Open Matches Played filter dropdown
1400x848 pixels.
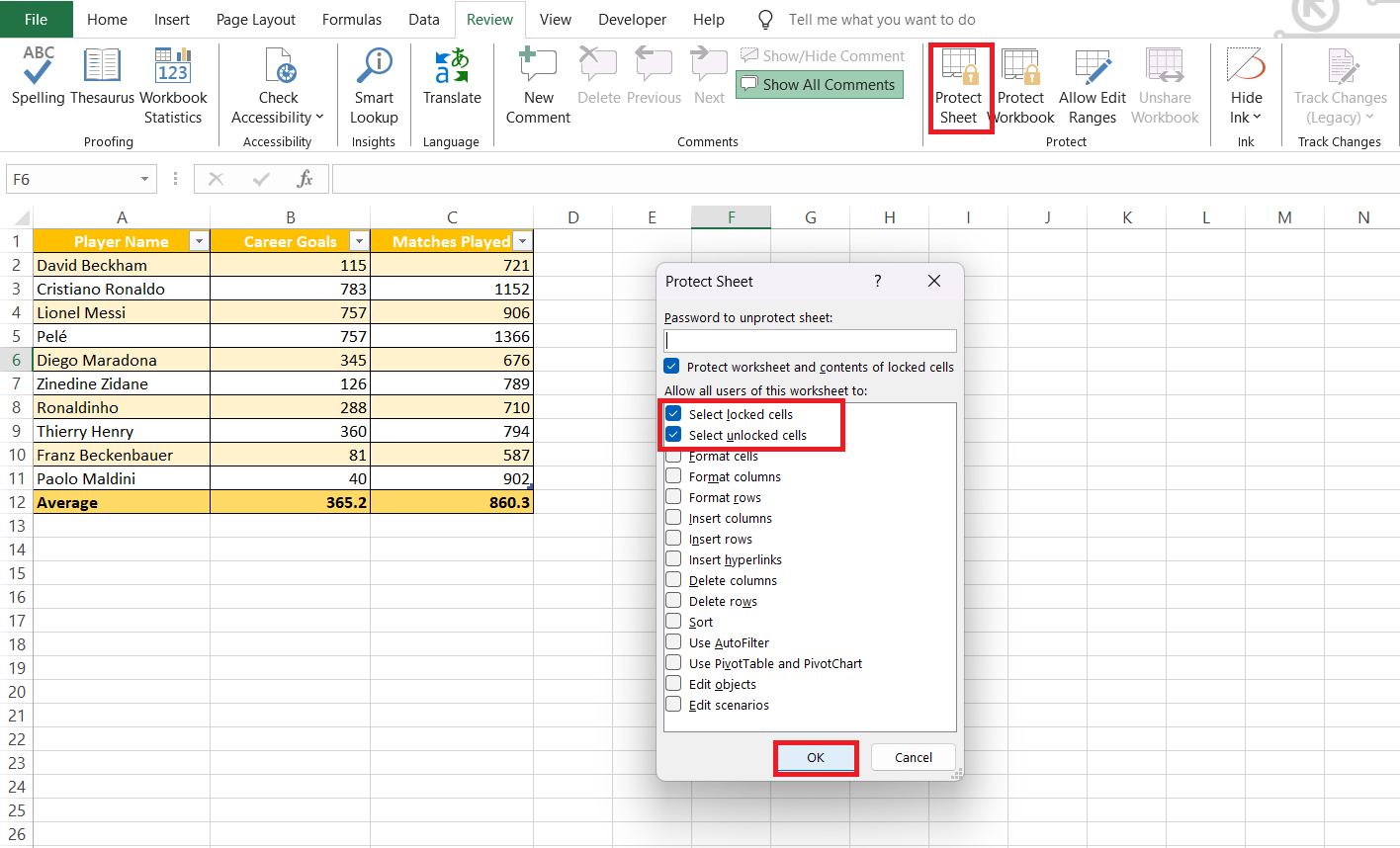(x=522, y=241)
